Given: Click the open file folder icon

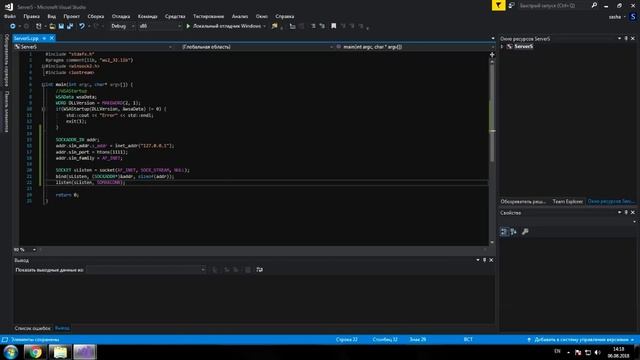Looking at the screenshot, I should coord(52,26).
